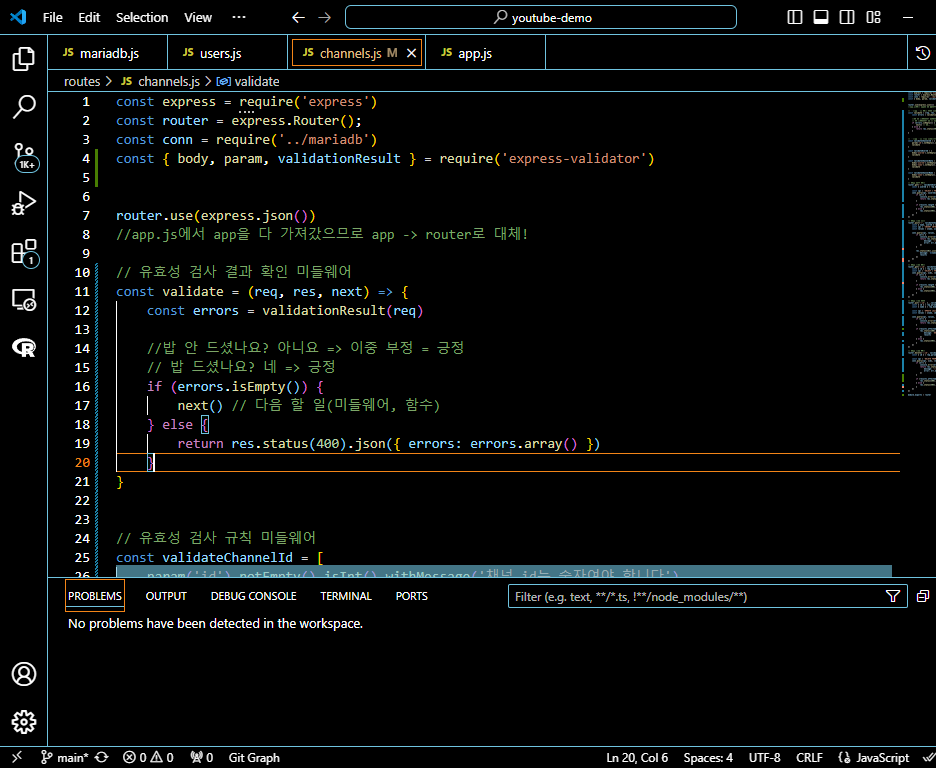Expand routes breadcrumb segment
Screen dimensions: 936x768
click(82, 81)
